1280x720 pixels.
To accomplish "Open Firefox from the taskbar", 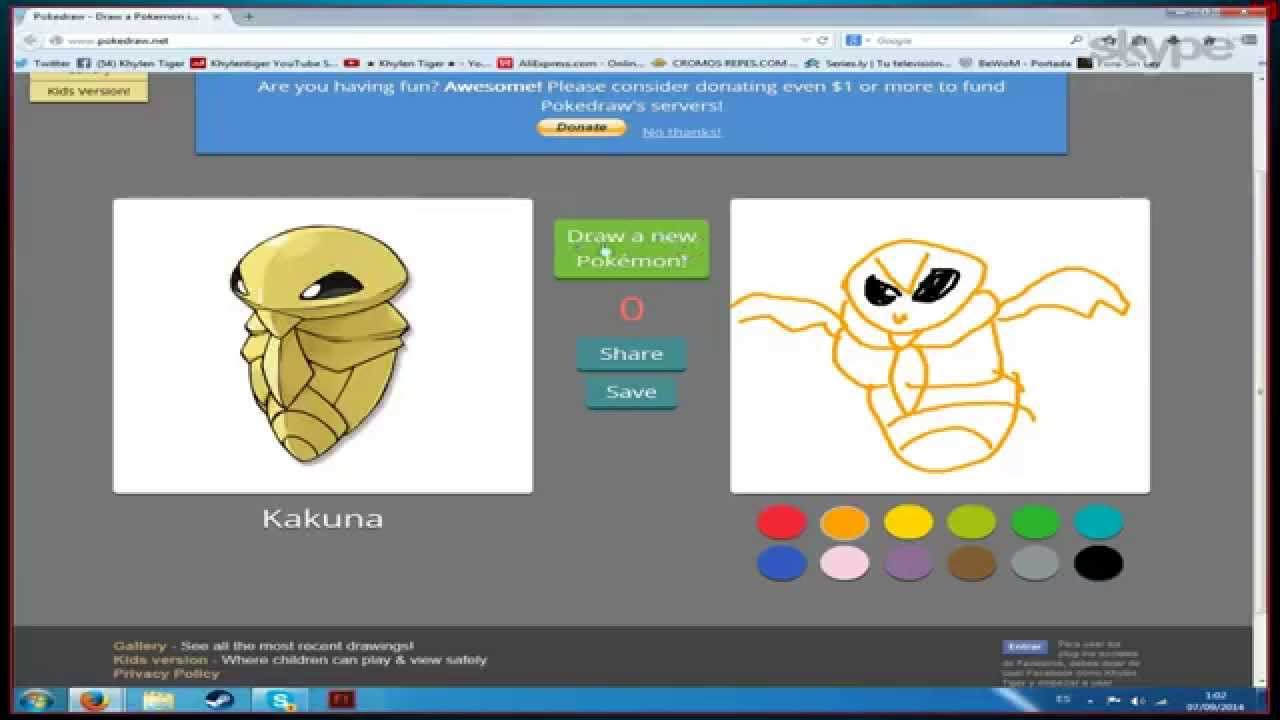I will [x=93, y=700].
